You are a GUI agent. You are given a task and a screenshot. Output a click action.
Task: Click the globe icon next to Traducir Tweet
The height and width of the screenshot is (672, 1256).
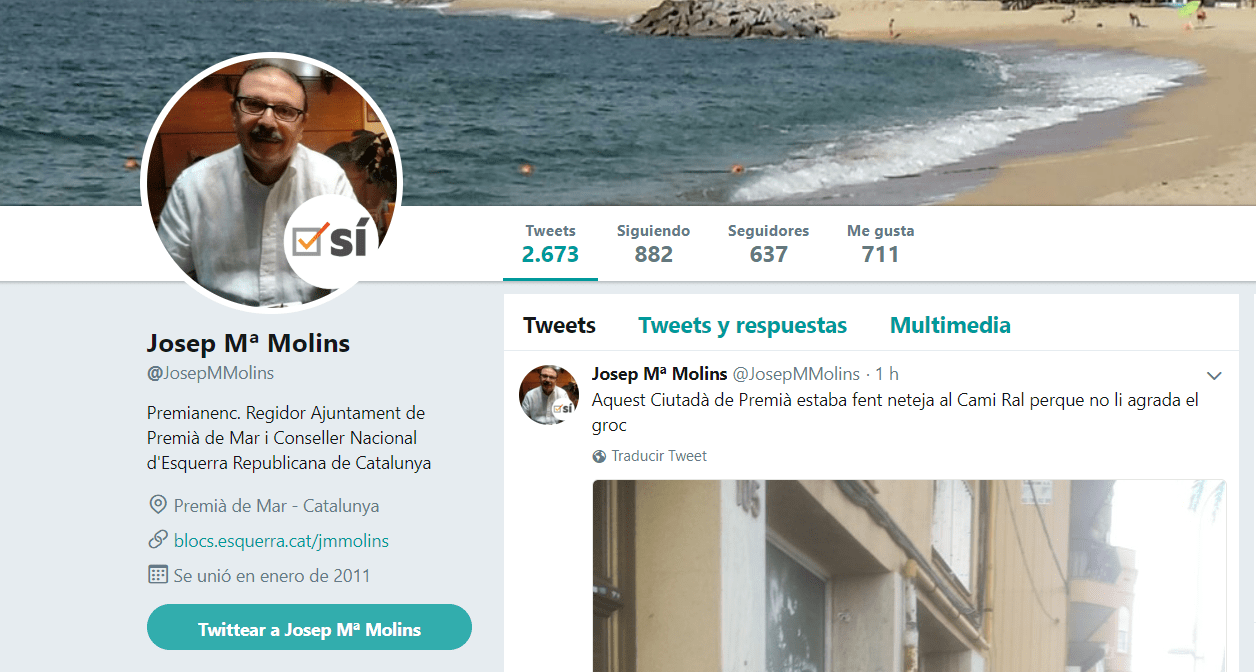click(x=599, y=456)
